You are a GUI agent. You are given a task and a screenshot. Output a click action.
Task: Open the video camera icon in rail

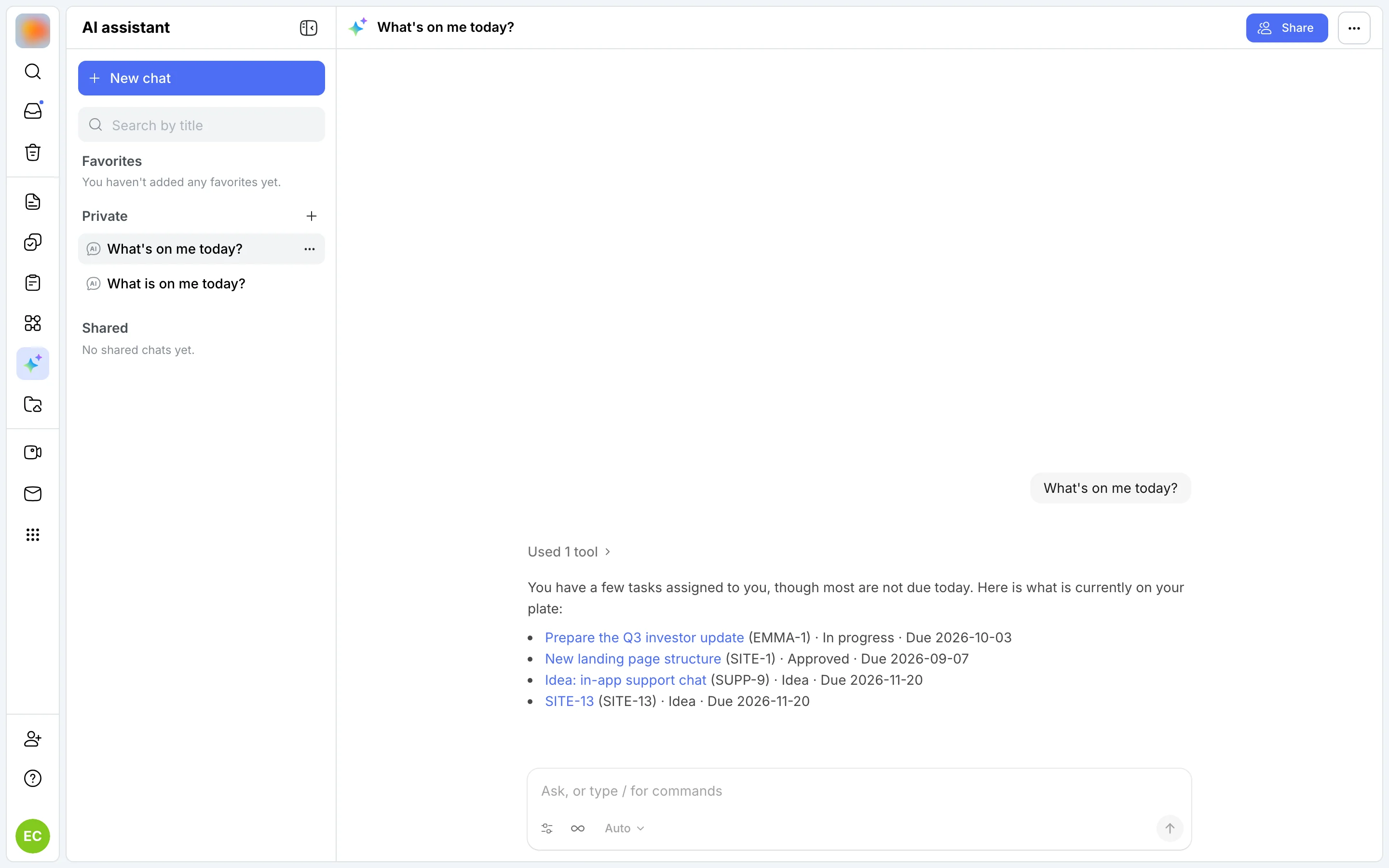pos(33,452)
